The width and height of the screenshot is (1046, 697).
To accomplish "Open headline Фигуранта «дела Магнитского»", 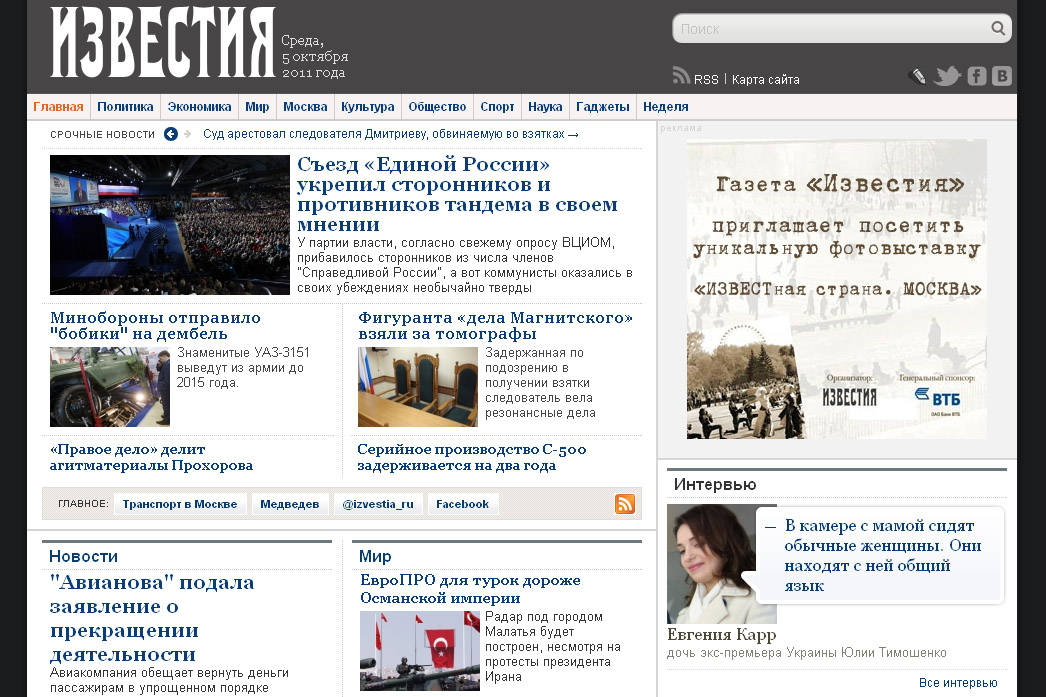I will point(495,325).
